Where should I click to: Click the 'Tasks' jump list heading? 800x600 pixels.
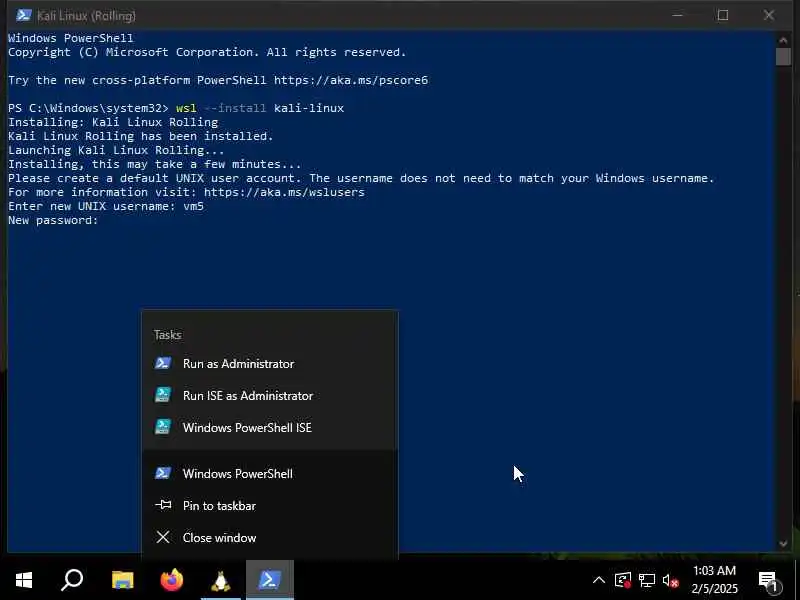pos(167,335)
